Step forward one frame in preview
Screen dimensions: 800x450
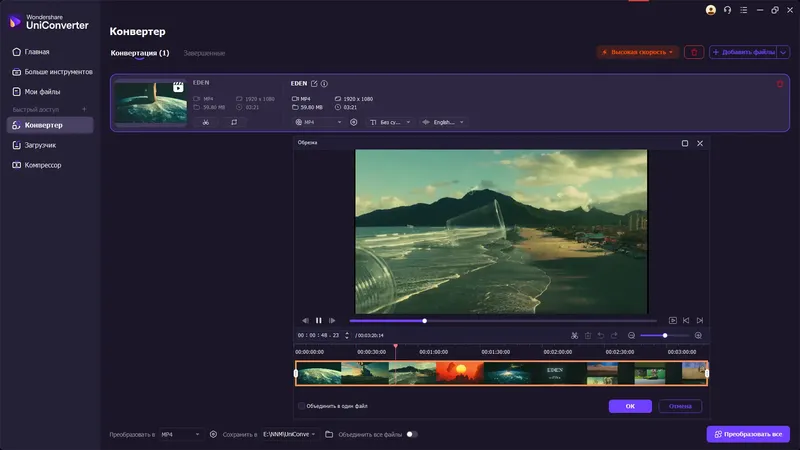pos(332,320)
